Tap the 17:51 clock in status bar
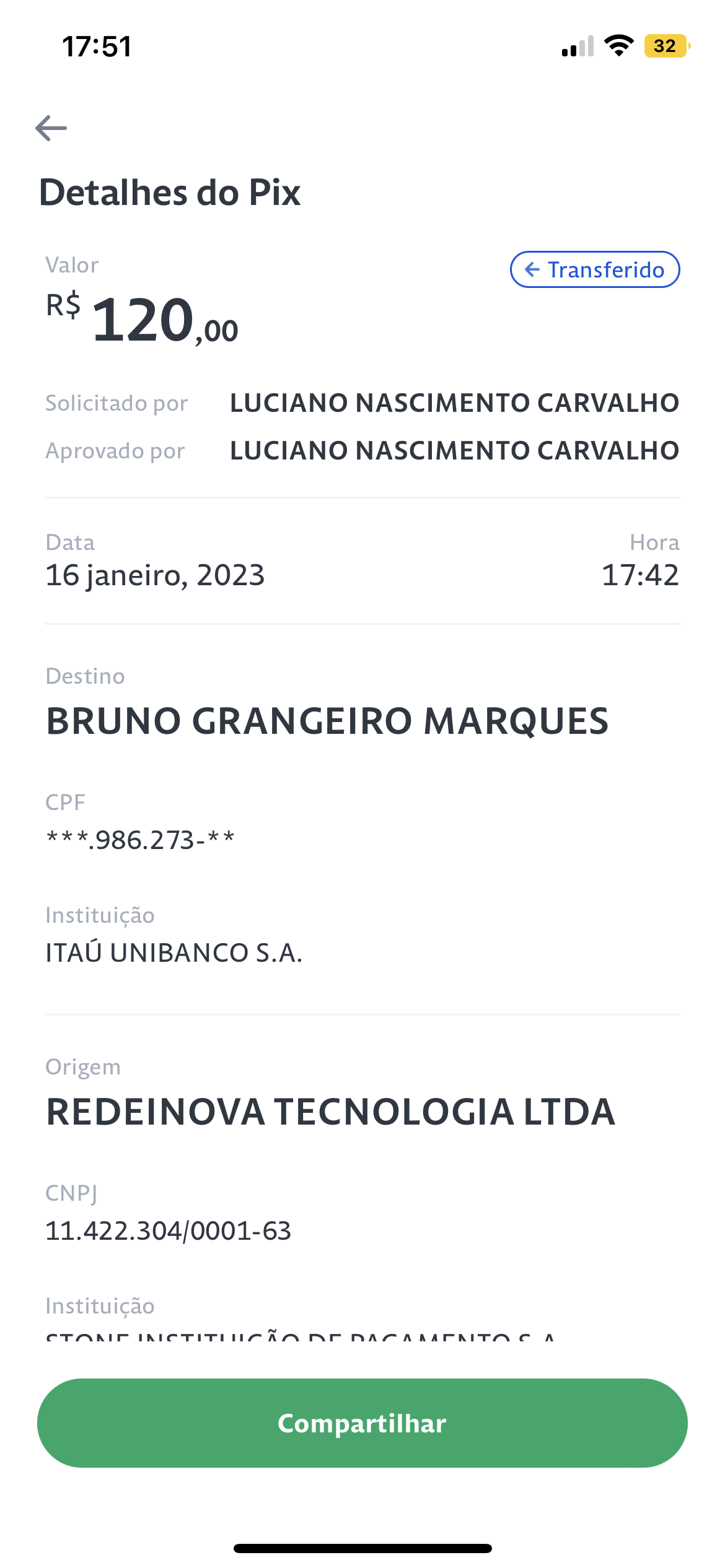 (97, 46)
